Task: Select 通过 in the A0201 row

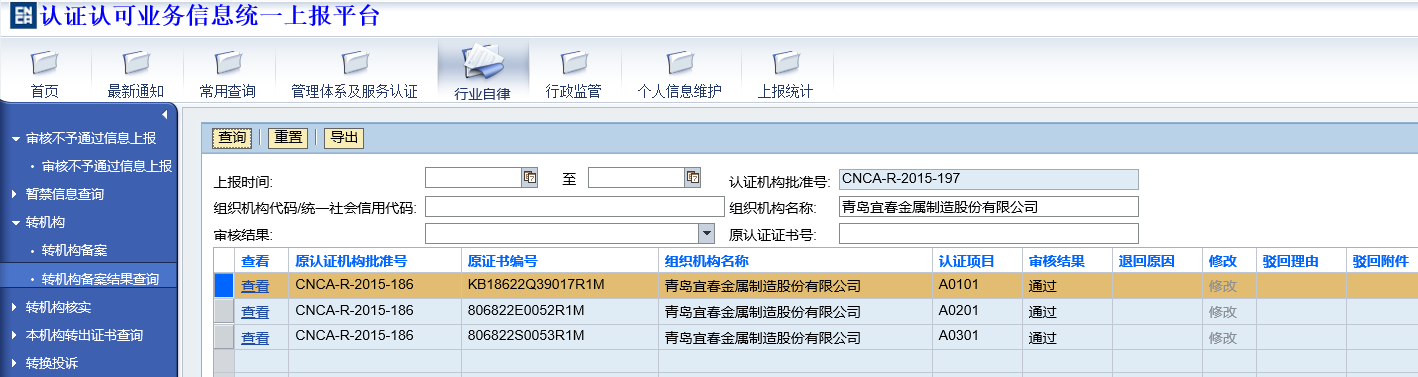Action: [1043, 312]
